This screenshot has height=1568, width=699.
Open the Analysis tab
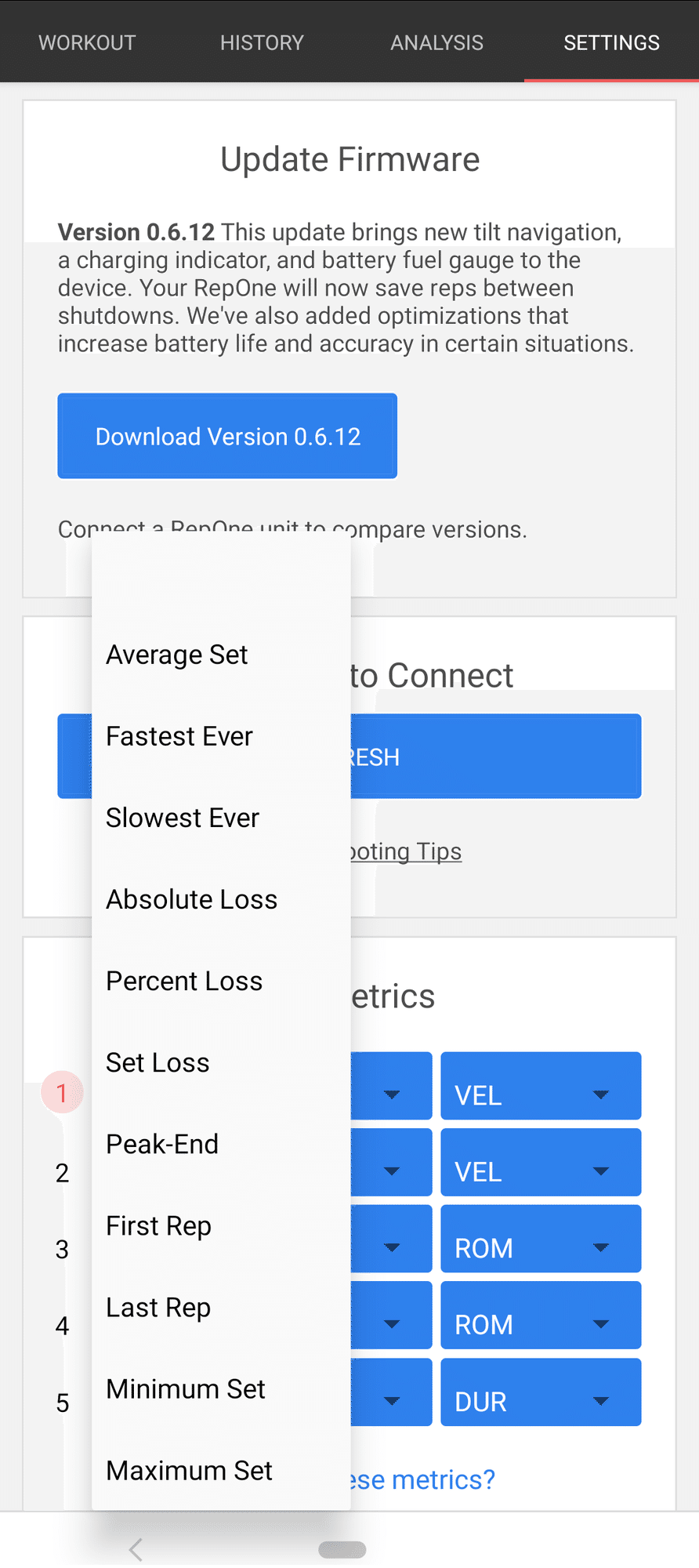point(436,42)
